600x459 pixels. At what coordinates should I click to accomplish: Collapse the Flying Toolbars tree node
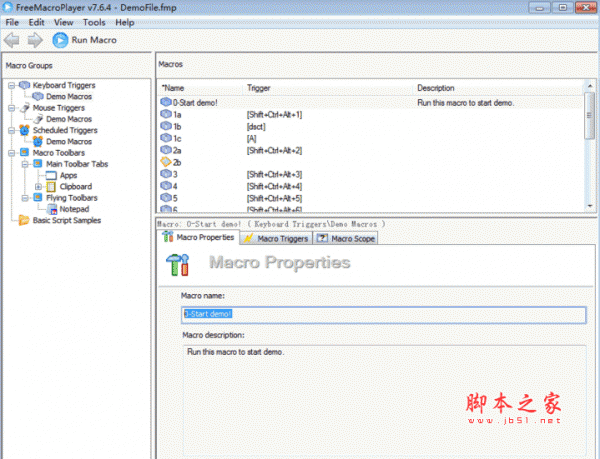[25, 198]
